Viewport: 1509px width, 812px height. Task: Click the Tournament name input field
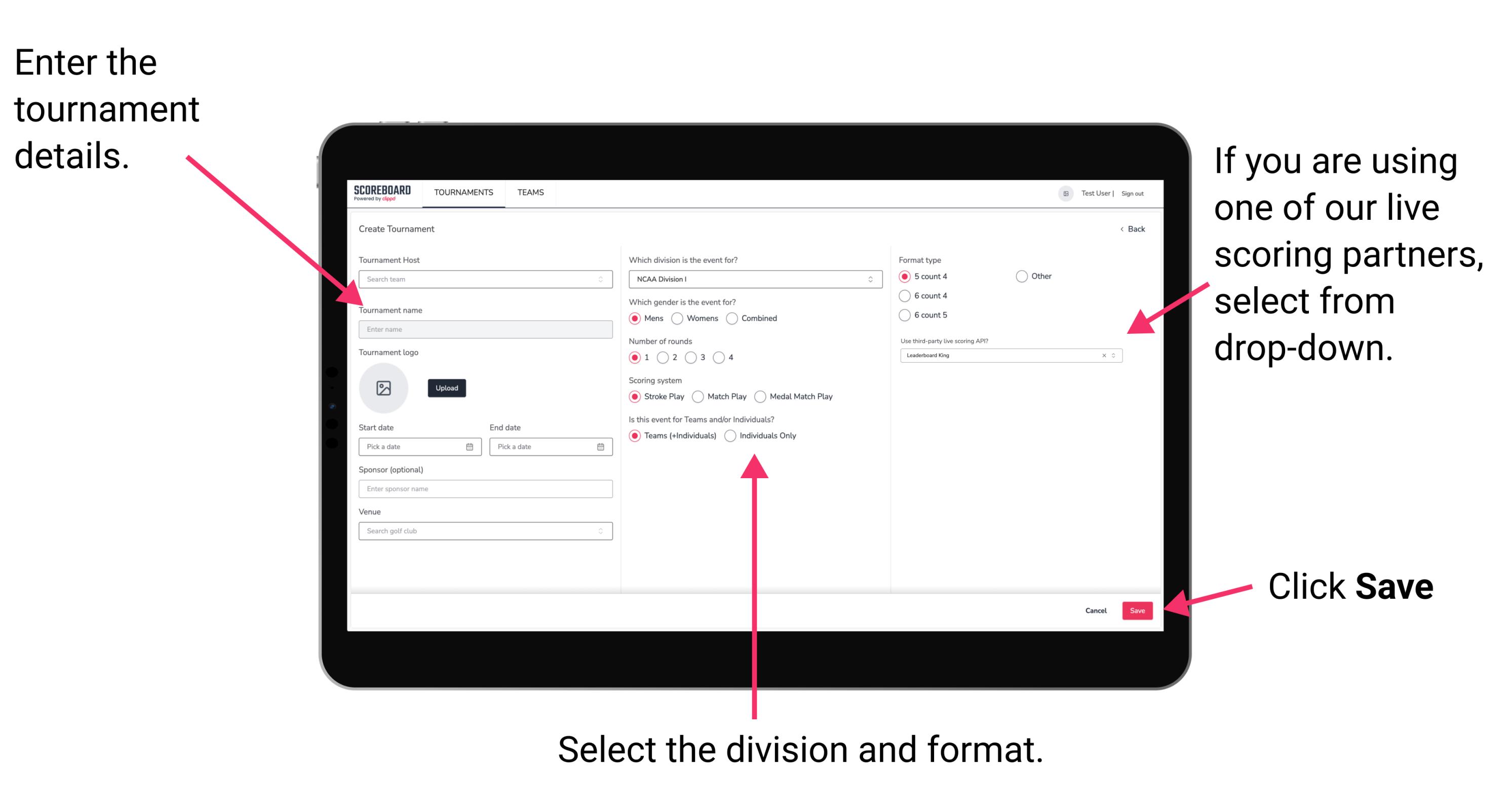[484, 329]
